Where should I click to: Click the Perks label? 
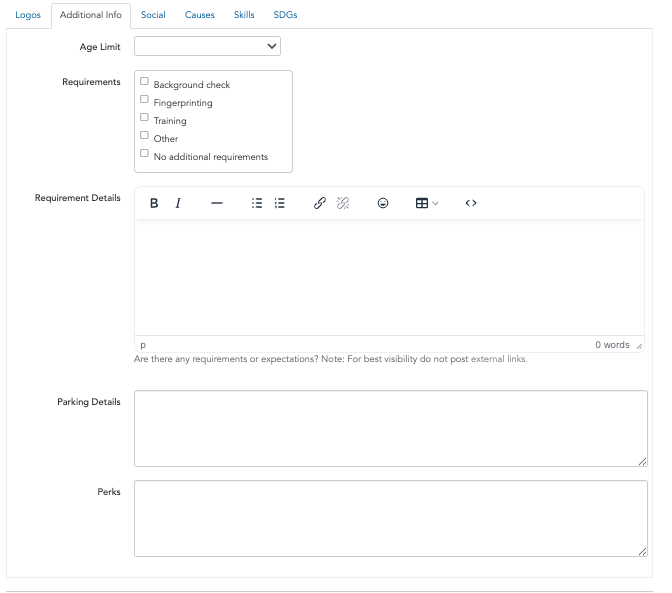pos(109,492)
